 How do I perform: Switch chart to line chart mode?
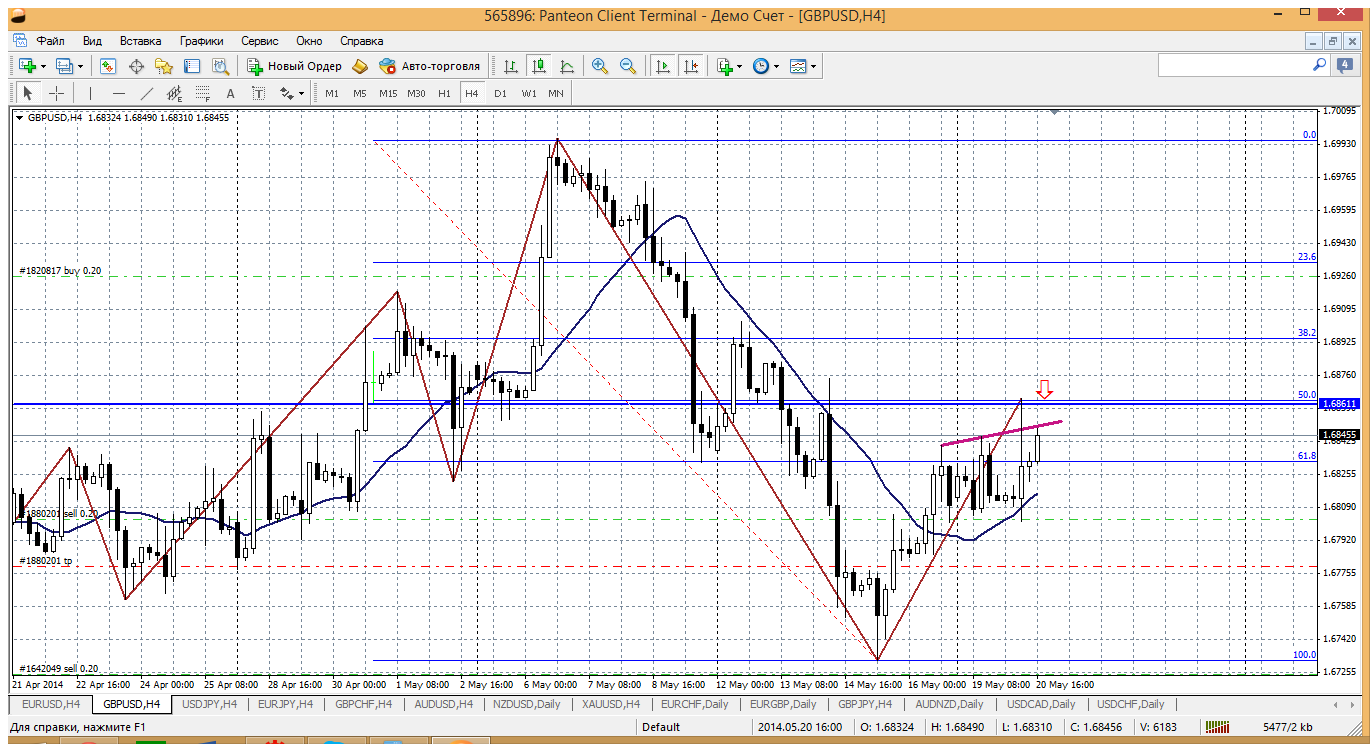(x=567, y=66)
